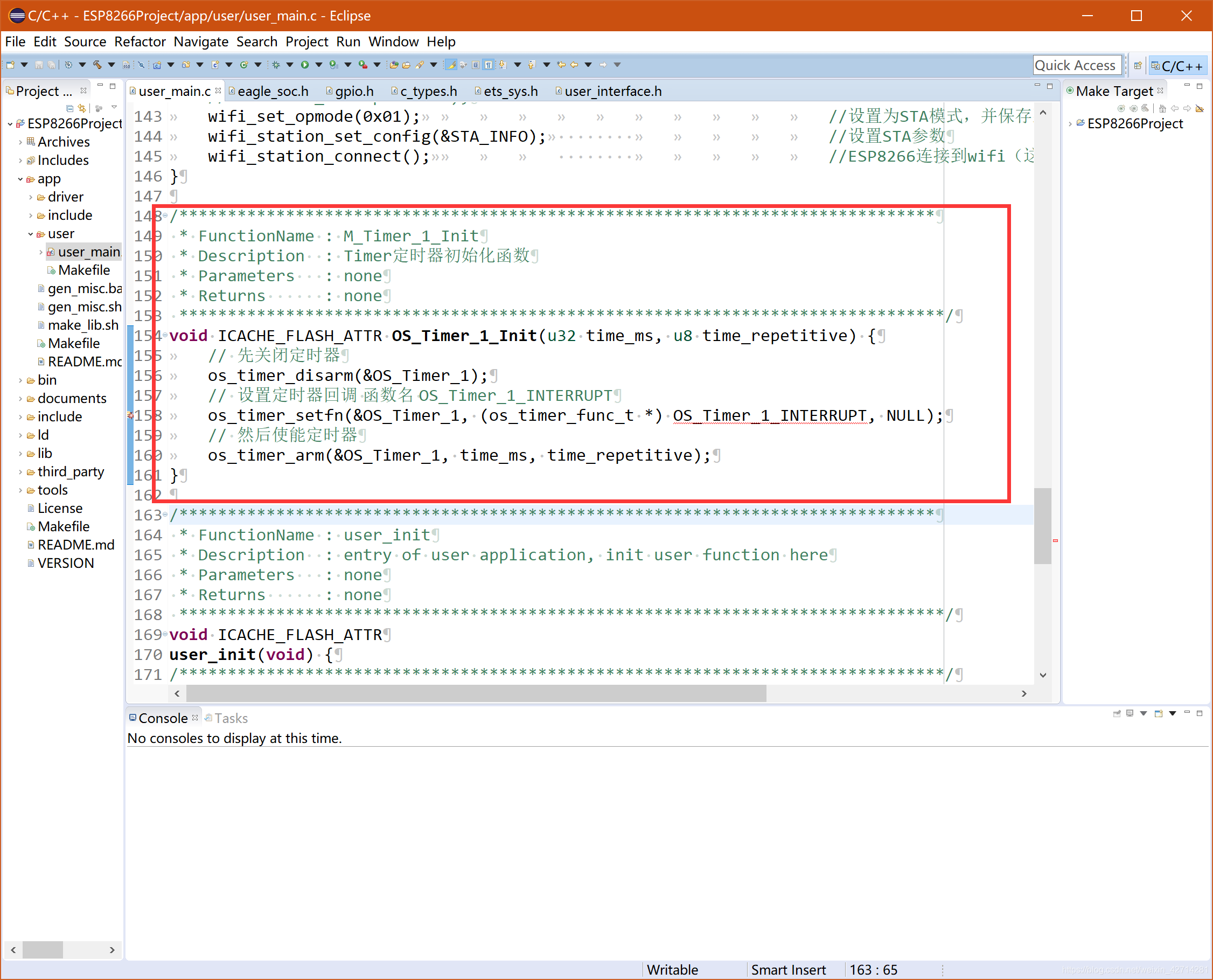Switch to the gpio.h editor tab
1213x980 pixels.
(x=353, y=92)
